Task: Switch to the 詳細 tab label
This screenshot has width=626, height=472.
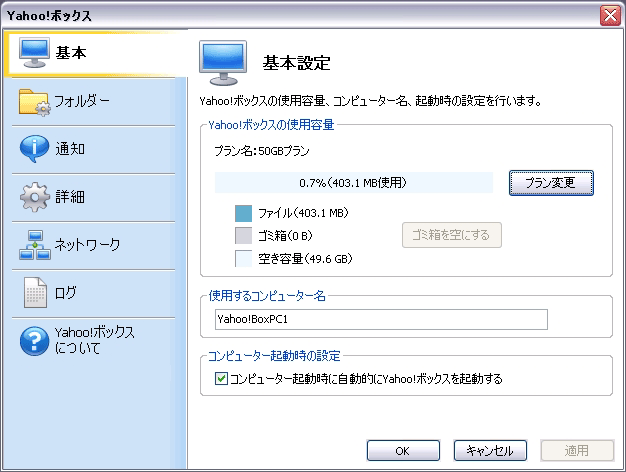Action: 70,197
